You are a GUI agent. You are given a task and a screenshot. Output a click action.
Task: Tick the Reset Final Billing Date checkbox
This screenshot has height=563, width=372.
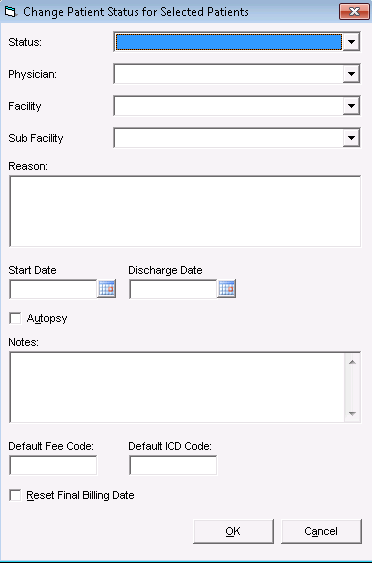click(x=15, y=495)
